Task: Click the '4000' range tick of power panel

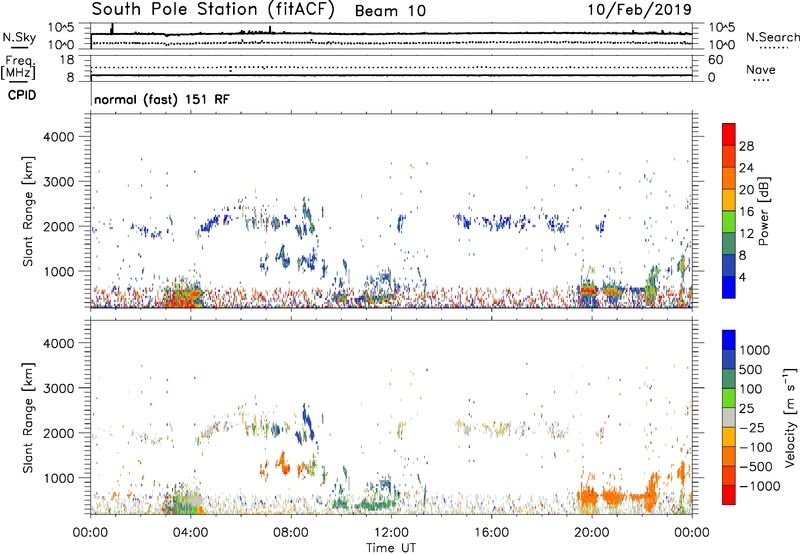Action: click(59, 137)
